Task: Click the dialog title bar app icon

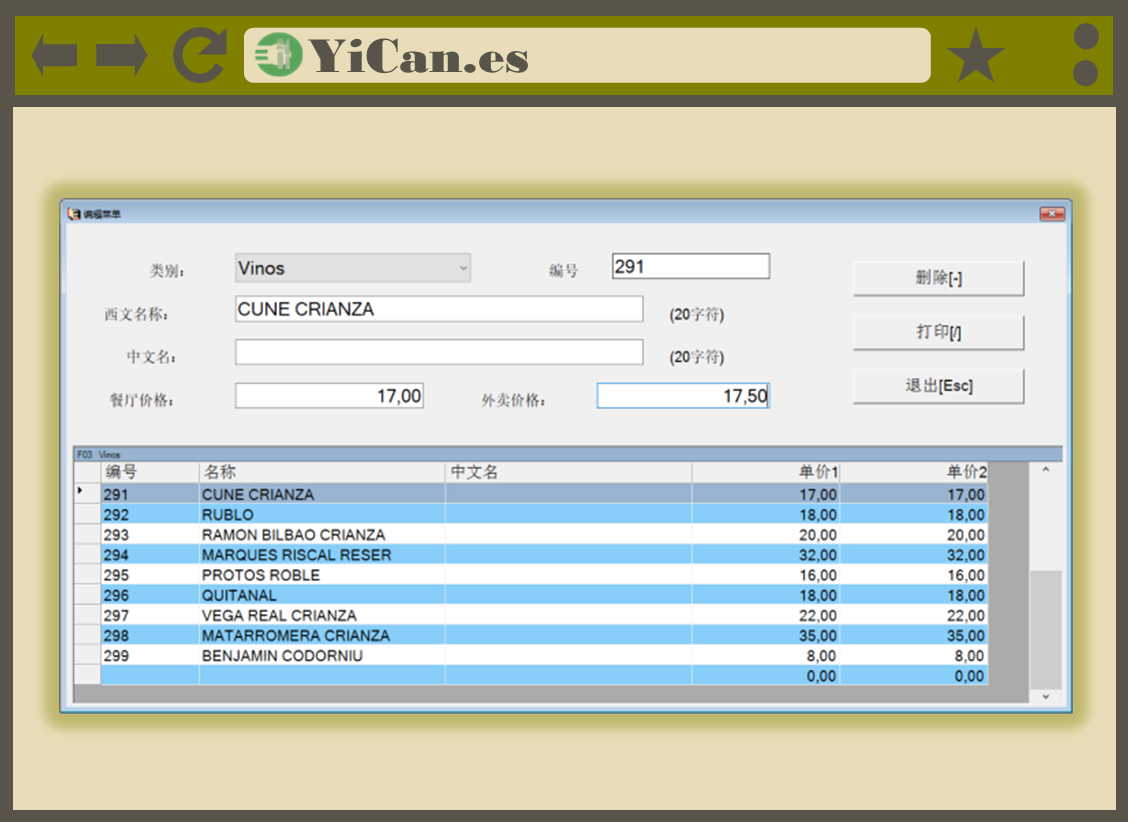Action: point(73,214)
